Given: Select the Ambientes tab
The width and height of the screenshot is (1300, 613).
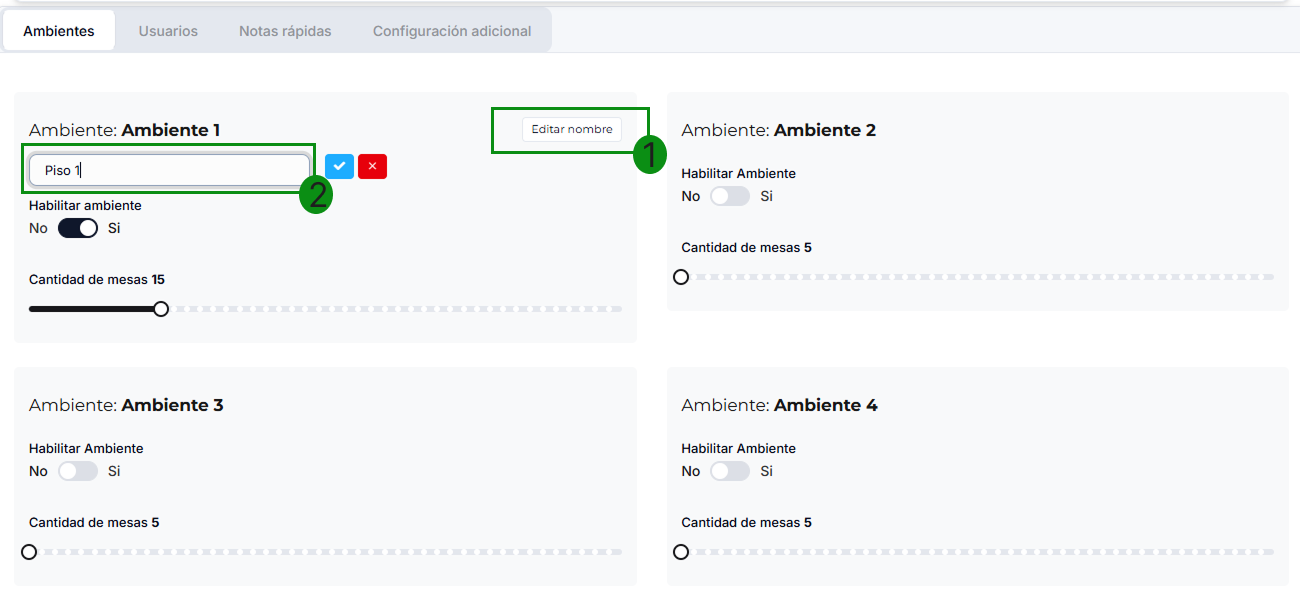Looking at the screenshot, I should pyautogui.click(x=59, y=31).
